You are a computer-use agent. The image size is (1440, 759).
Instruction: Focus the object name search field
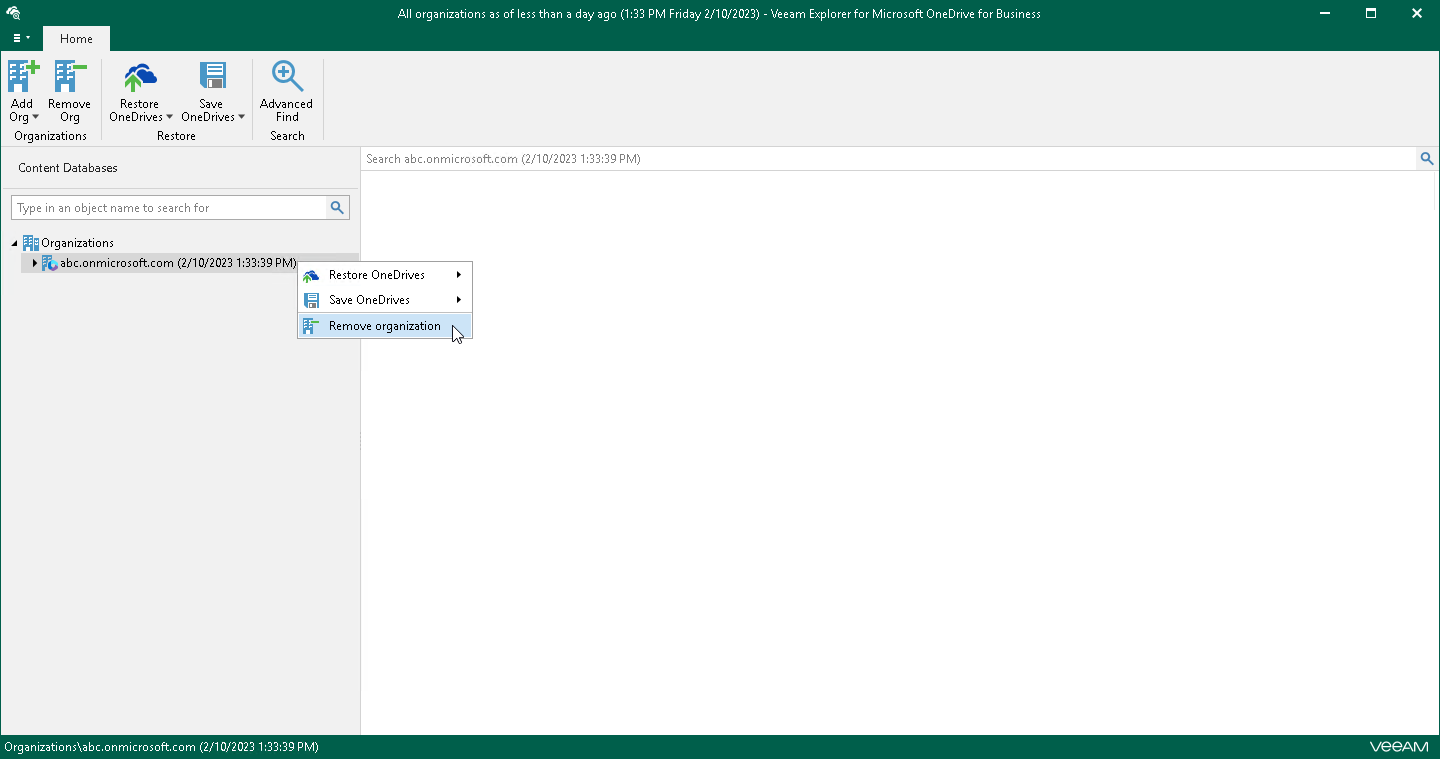tap(169, 208)
